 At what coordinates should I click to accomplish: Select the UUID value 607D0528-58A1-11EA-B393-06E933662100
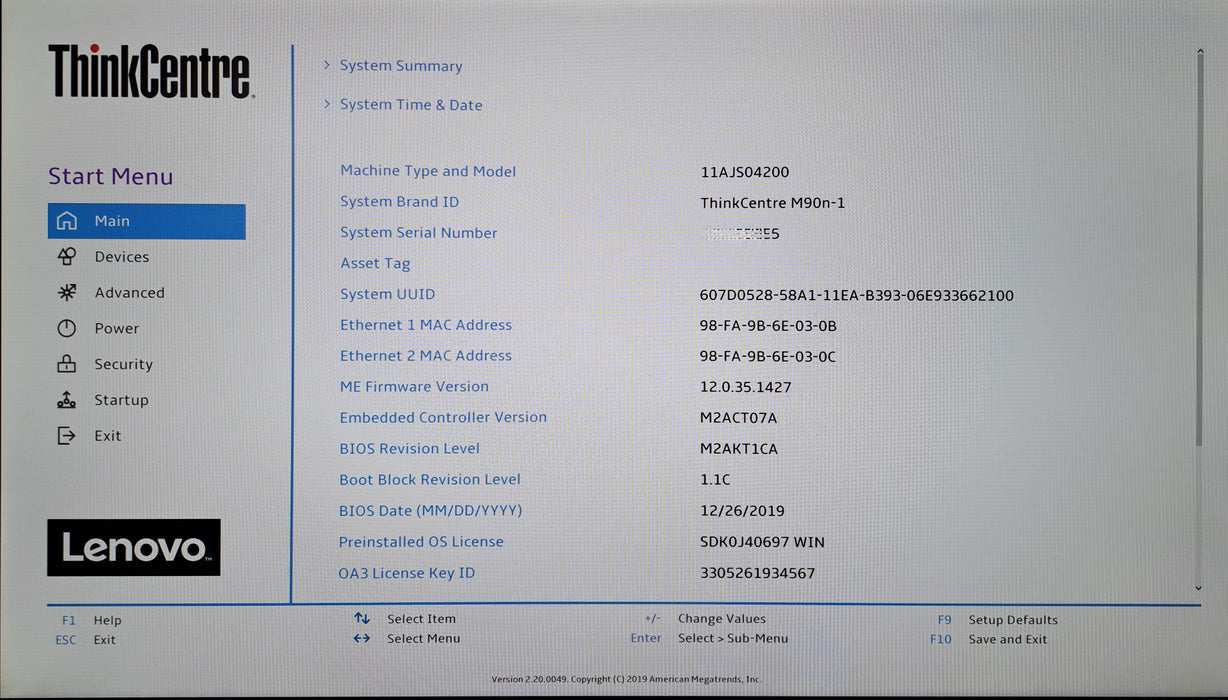[x=857, y=296]
